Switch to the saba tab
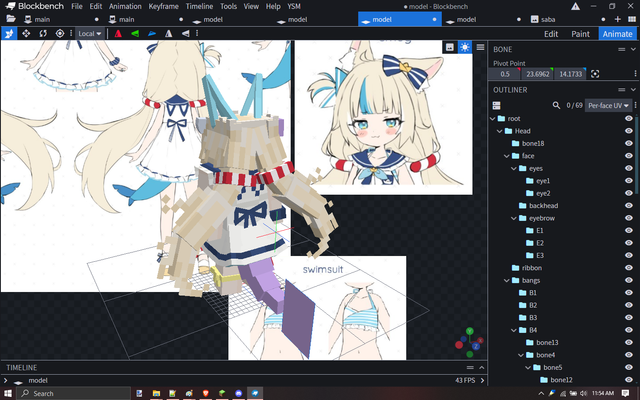 [566, 19]
